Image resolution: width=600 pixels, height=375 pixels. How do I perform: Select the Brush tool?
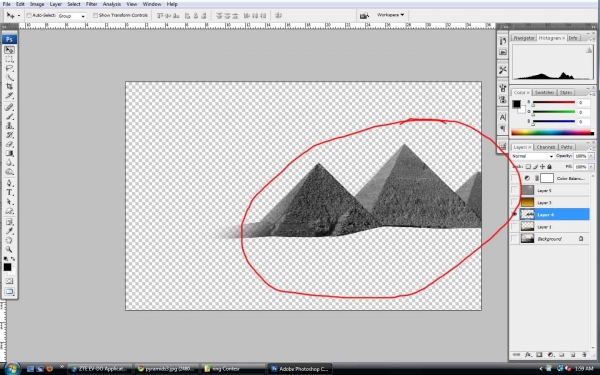9,117
